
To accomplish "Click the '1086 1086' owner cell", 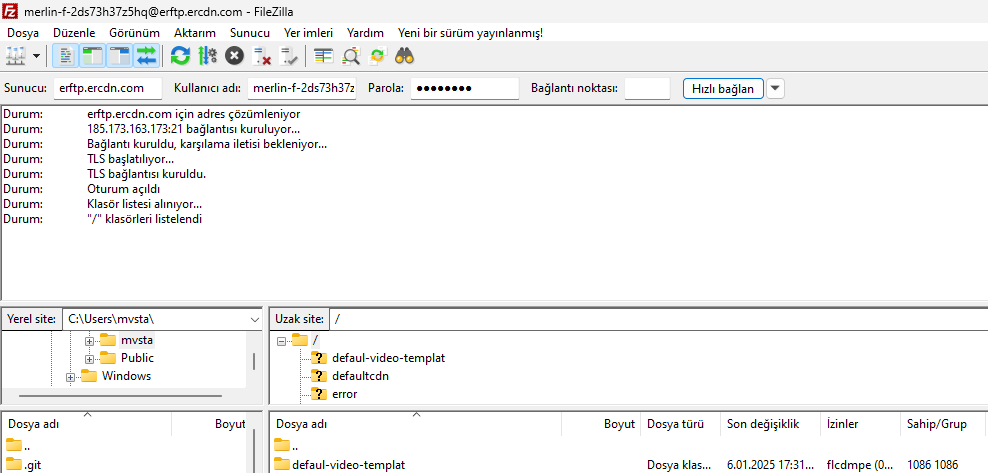I will 933,465.
